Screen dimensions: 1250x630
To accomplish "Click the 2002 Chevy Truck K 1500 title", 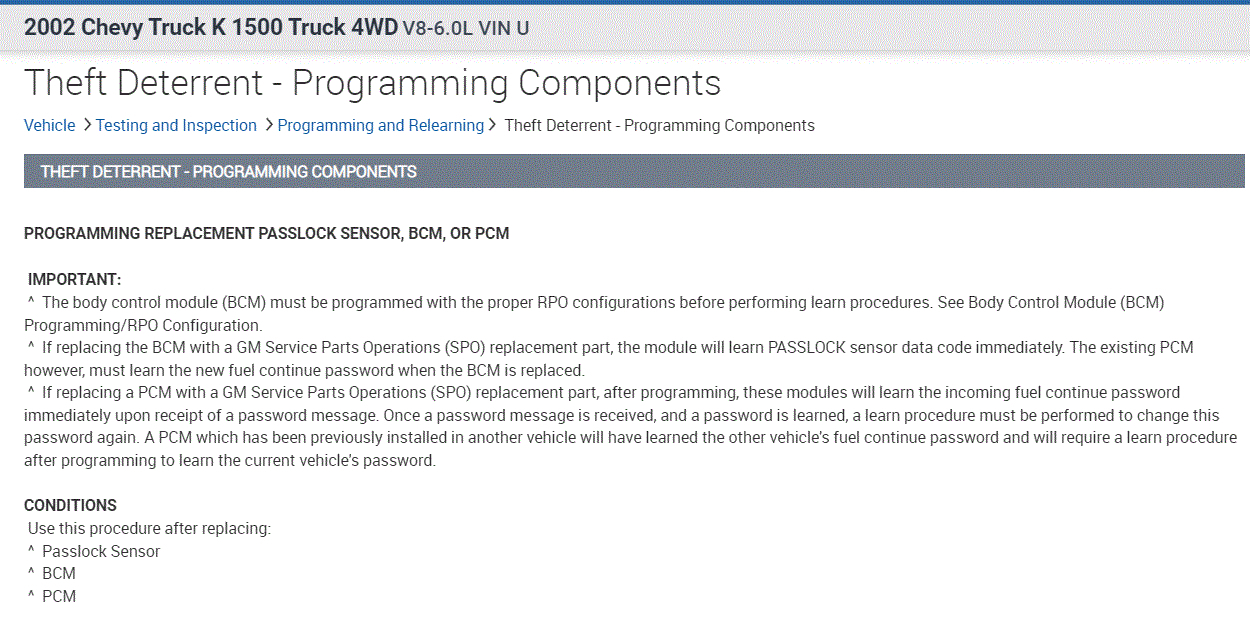I will click(x=211, y=27).
